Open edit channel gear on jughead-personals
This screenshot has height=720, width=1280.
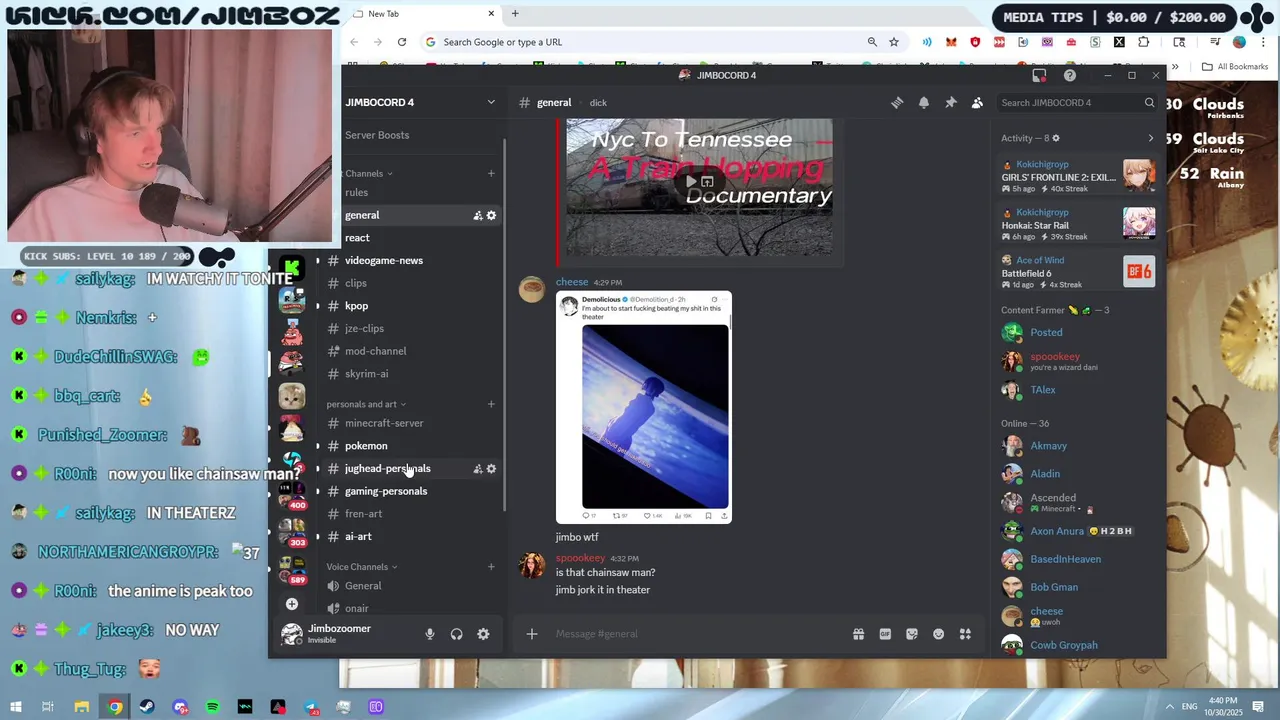[491, 469]
